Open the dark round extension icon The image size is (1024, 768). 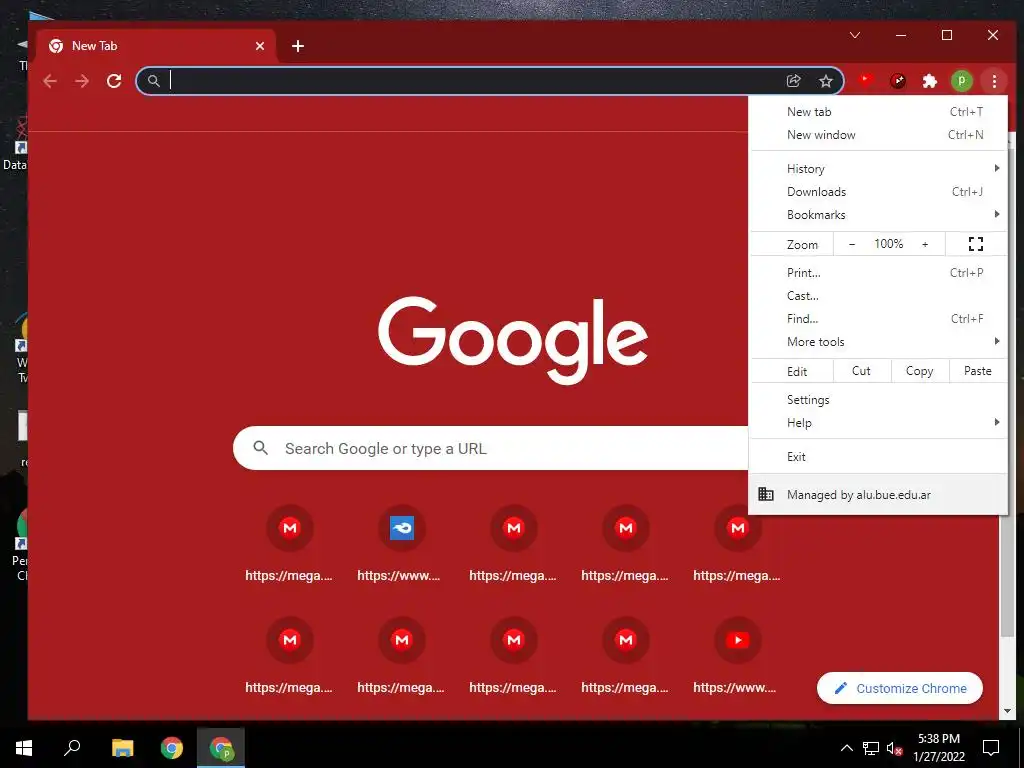click(898, 81)
